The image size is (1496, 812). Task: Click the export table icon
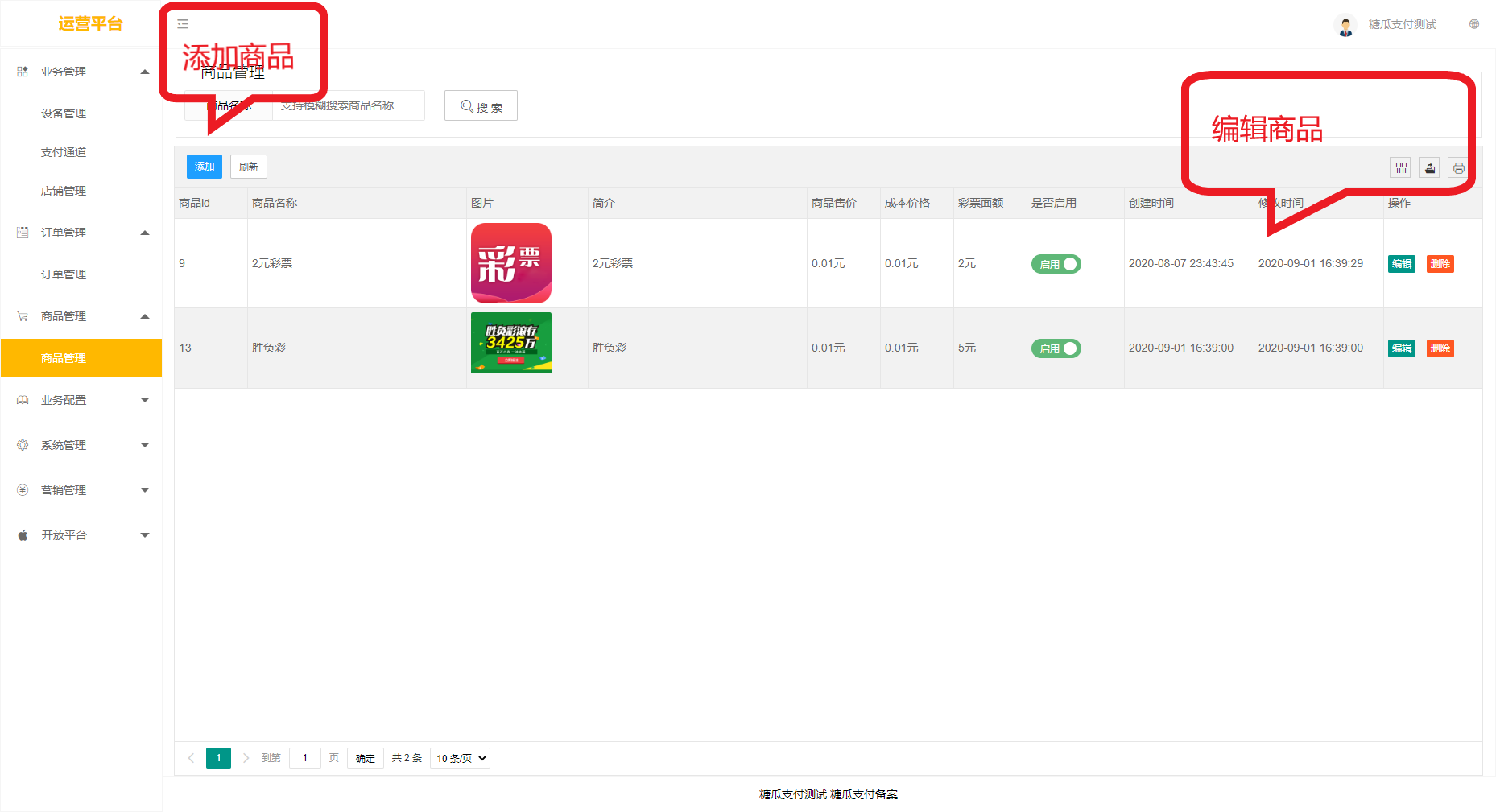click(x=1429, y=167)
